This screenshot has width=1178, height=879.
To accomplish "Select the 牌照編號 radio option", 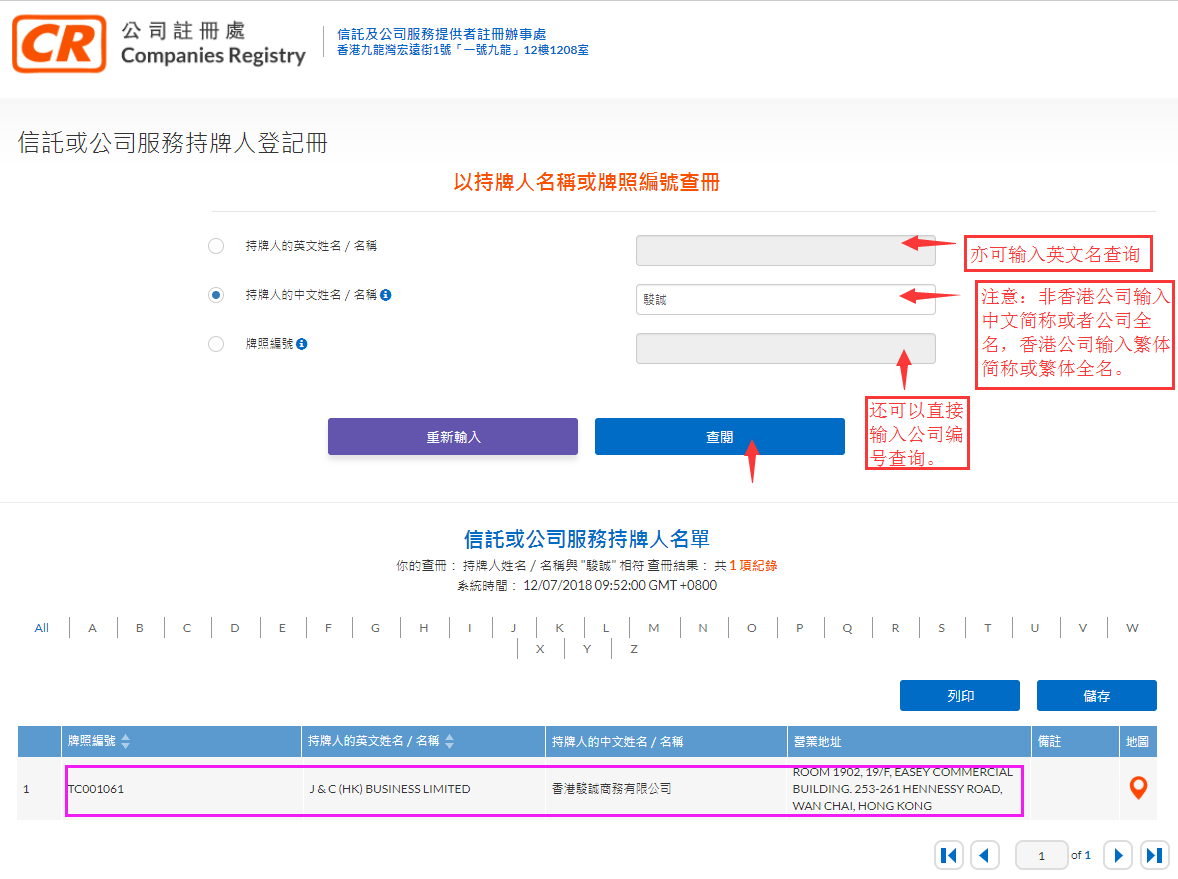I will click(216, 344).
